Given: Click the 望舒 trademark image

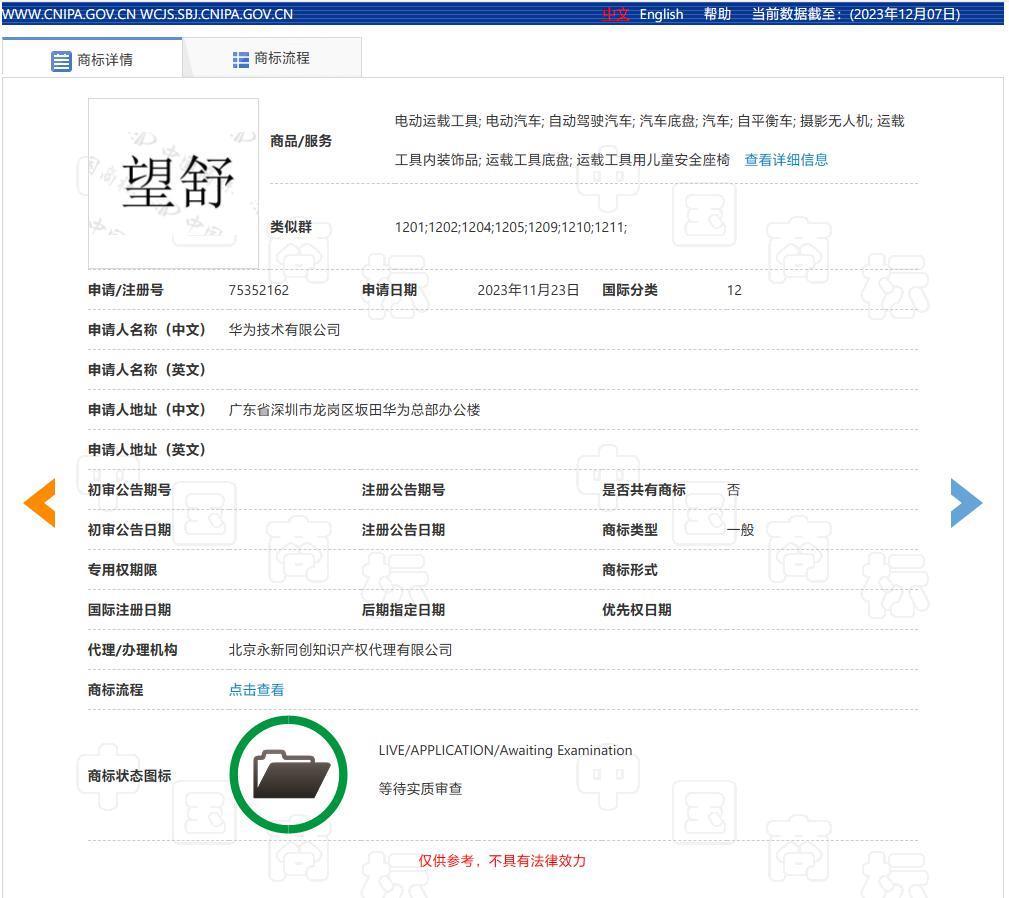Looking at the screenshot, I should [x=172, y=182].
